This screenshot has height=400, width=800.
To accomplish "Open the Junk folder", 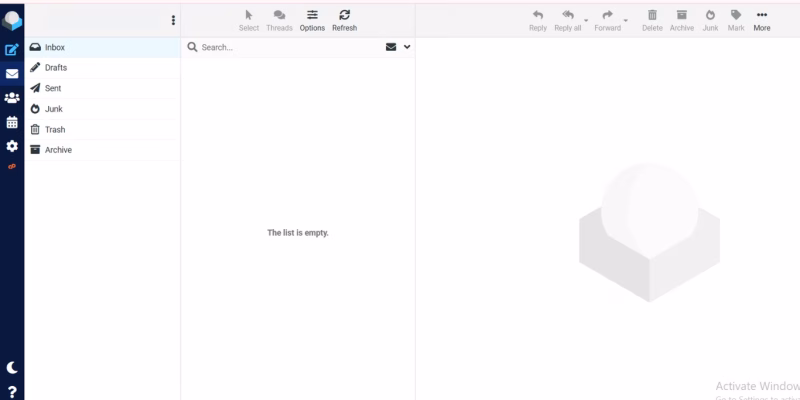I will tap(53, 109).
